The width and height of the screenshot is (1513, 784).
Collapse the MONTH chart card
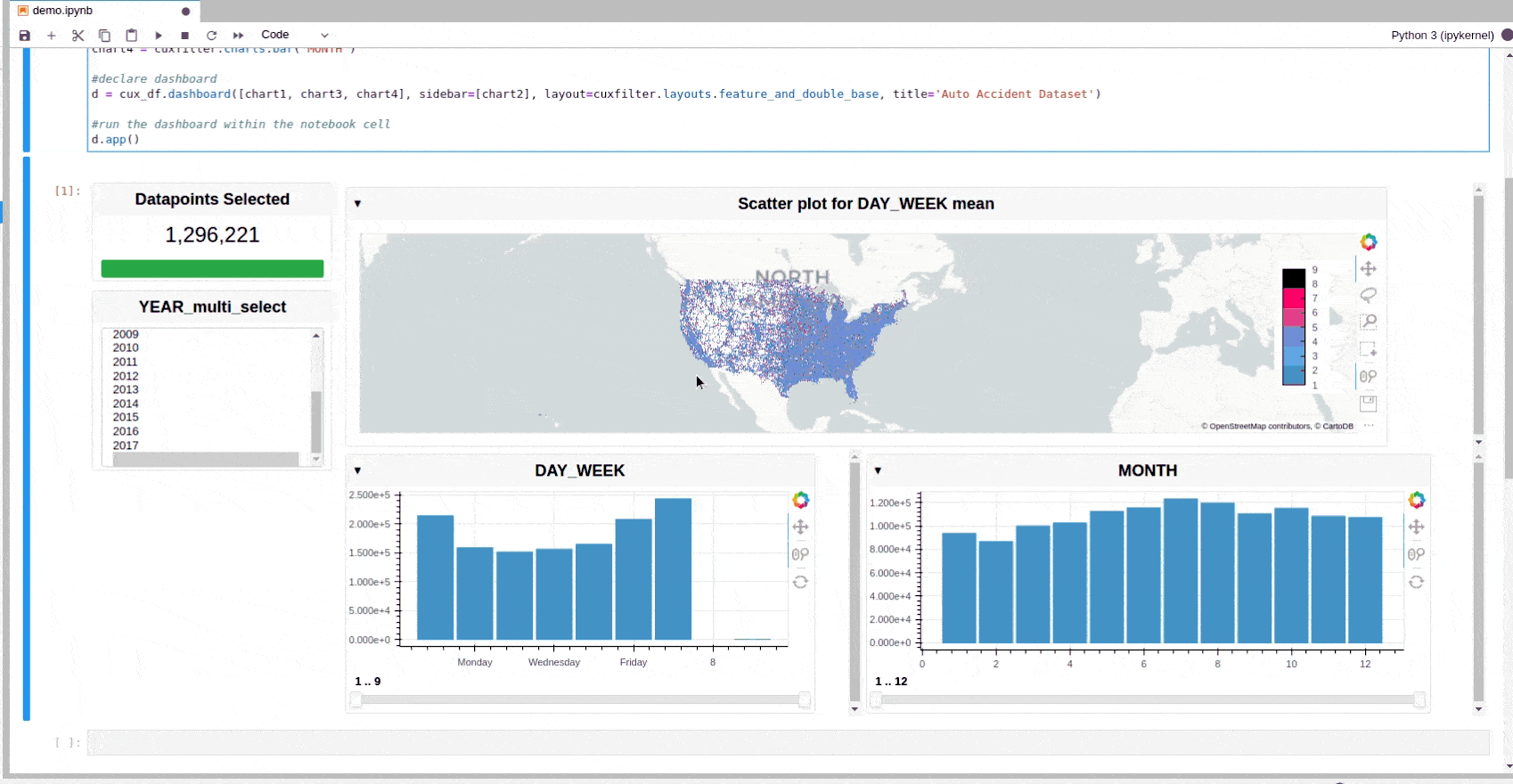pos(878,470)
